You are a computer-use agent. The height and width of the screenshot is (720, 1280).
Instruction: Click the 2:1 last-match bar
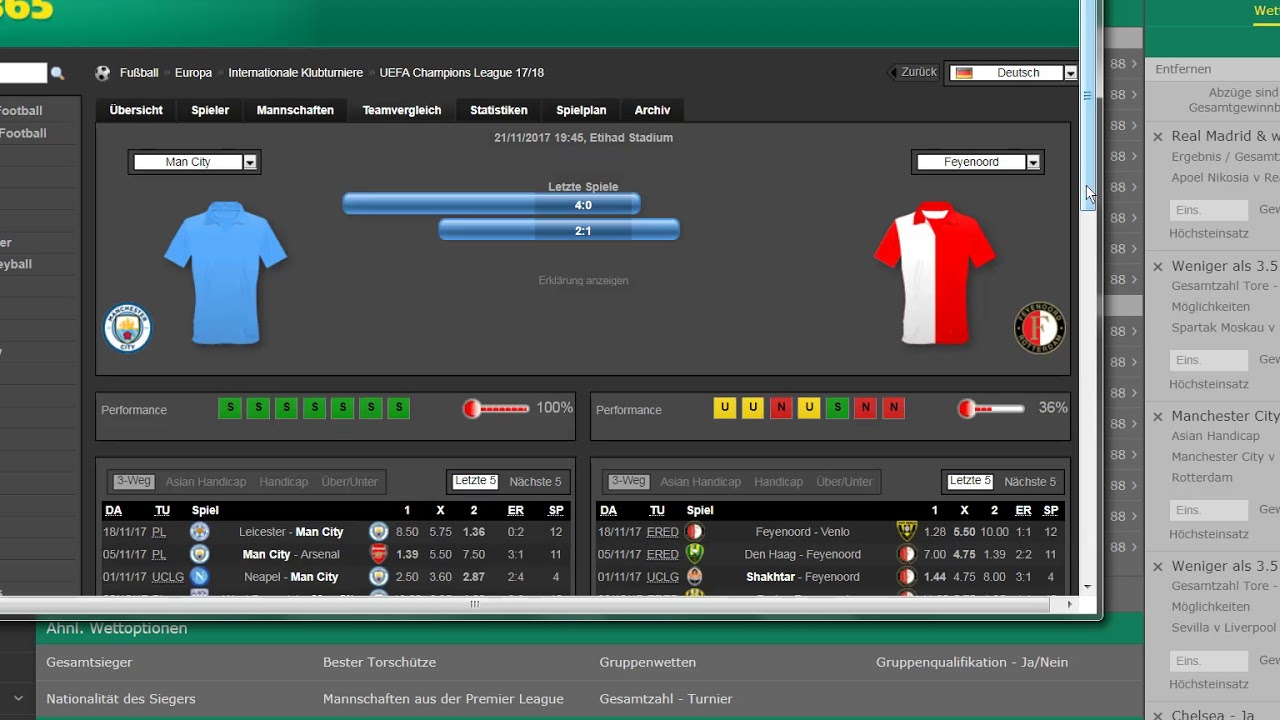click(x=559, y=230)
